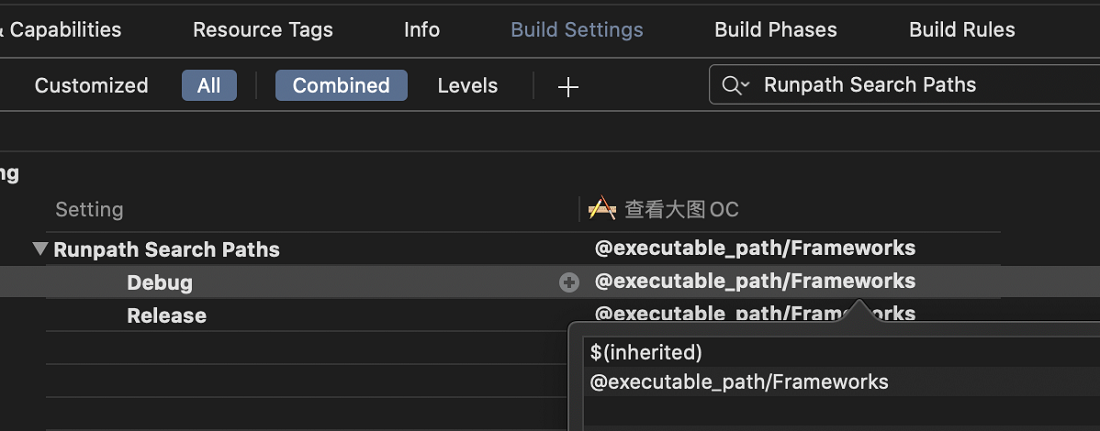Switch to Combined view toggle

pyautogui.click(x=341, y=86)
